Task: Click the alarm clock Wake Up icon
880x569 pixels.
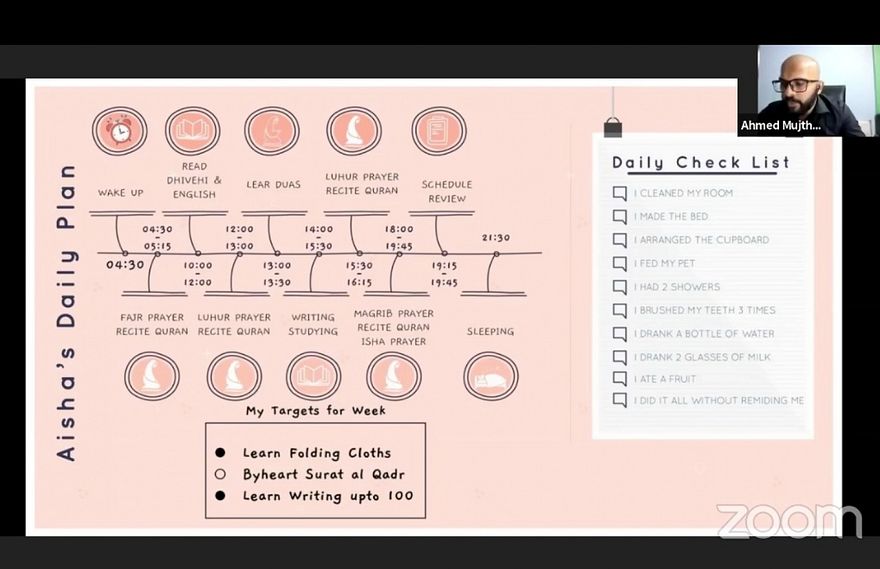Action: pos(120,131)
